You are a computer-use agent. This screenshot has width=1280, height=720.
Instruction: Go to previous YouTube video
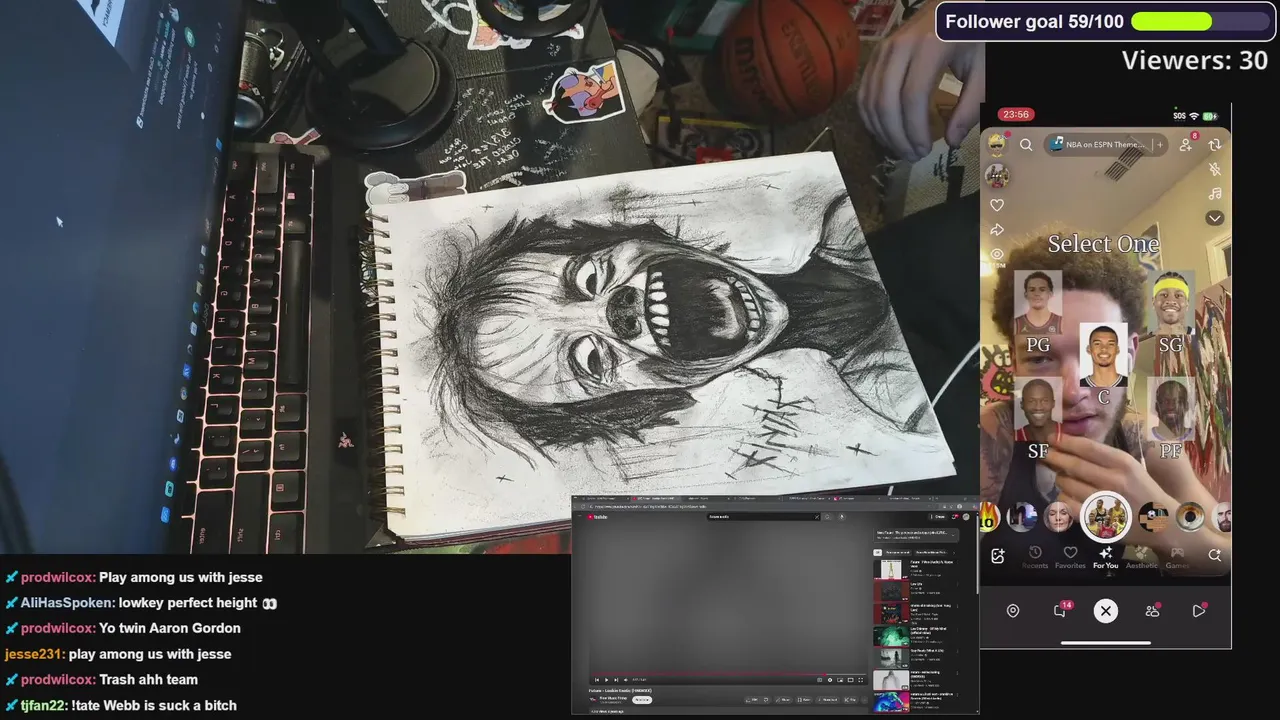tap(597, 680)
